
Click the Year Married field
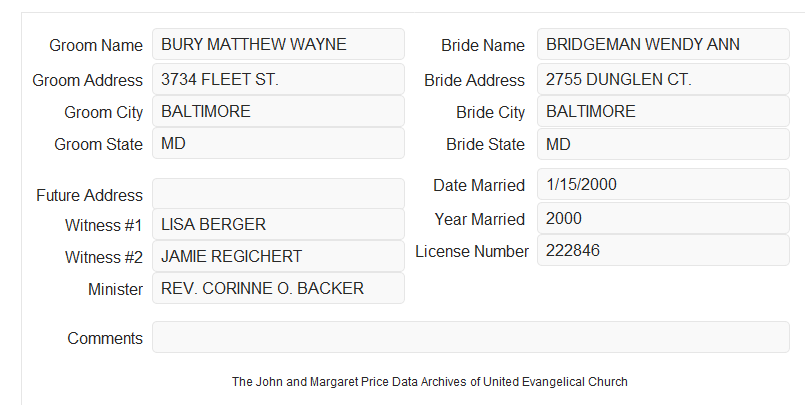(663, 218)
